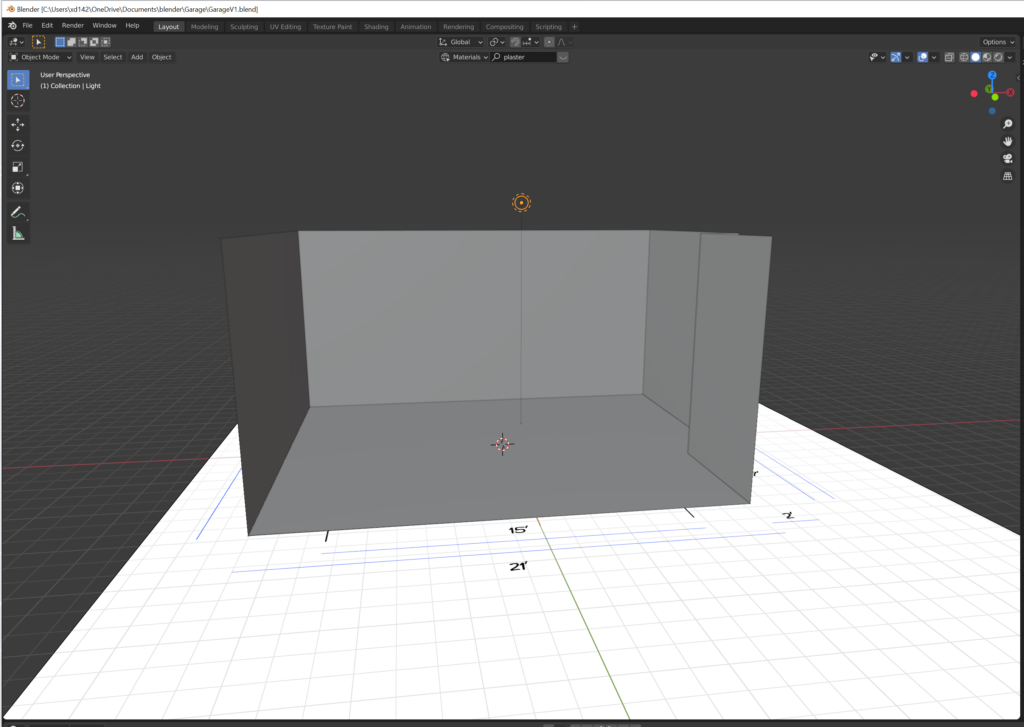Toggle X-ray mode in header

pos(949,57)
